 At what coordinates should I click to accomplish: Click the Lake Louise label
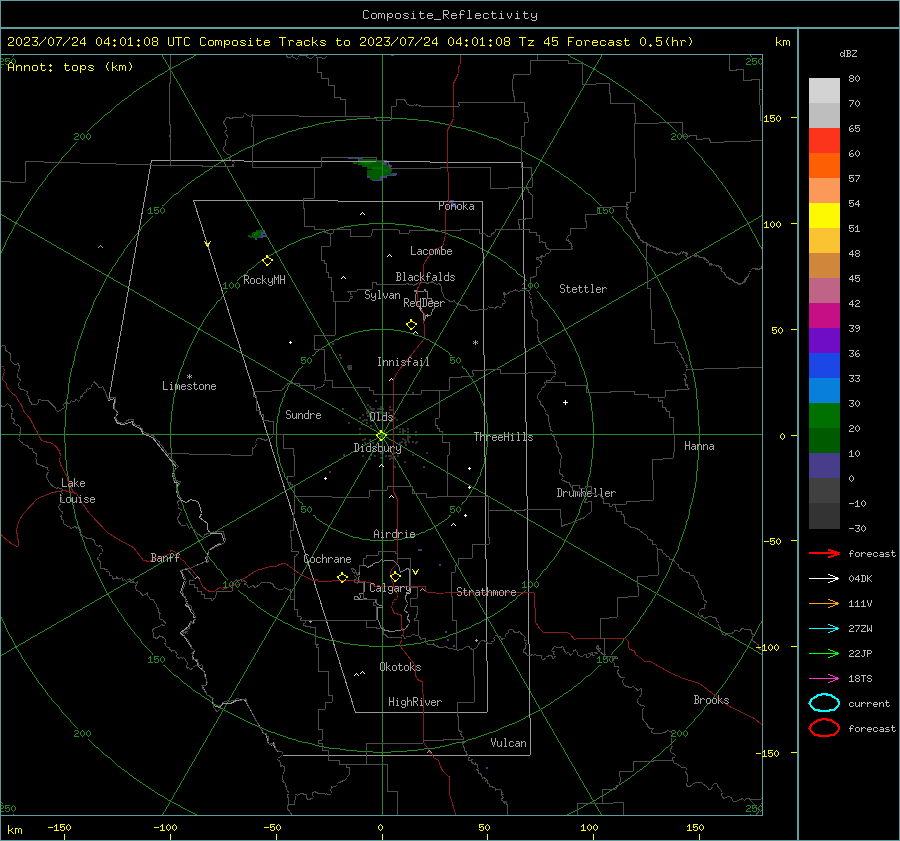(77, 491)
